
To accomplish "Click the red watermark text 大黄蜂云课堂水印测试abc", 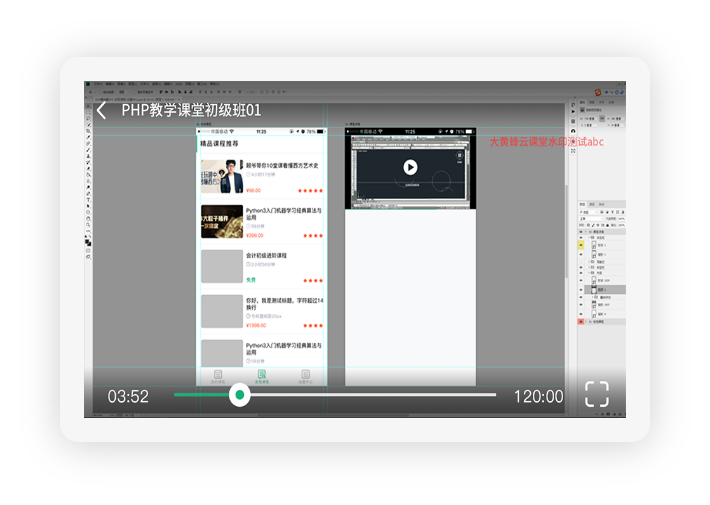I will pos(546,142).
